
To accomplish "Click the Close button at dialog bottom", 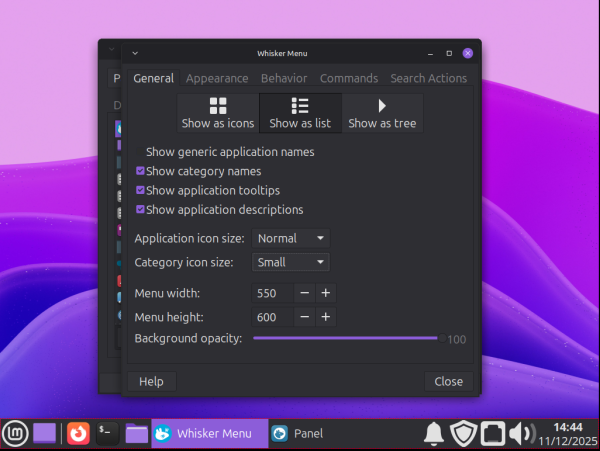I will point(448,381).
